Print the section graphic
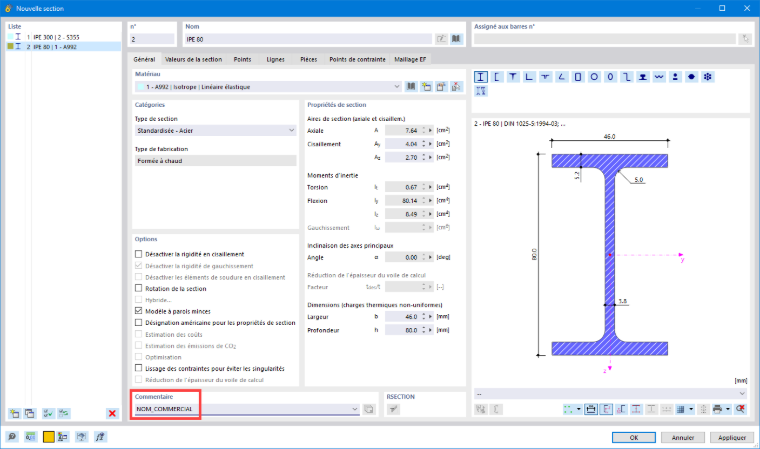Viewport: 760px width, 449px height. coord(717,409)
